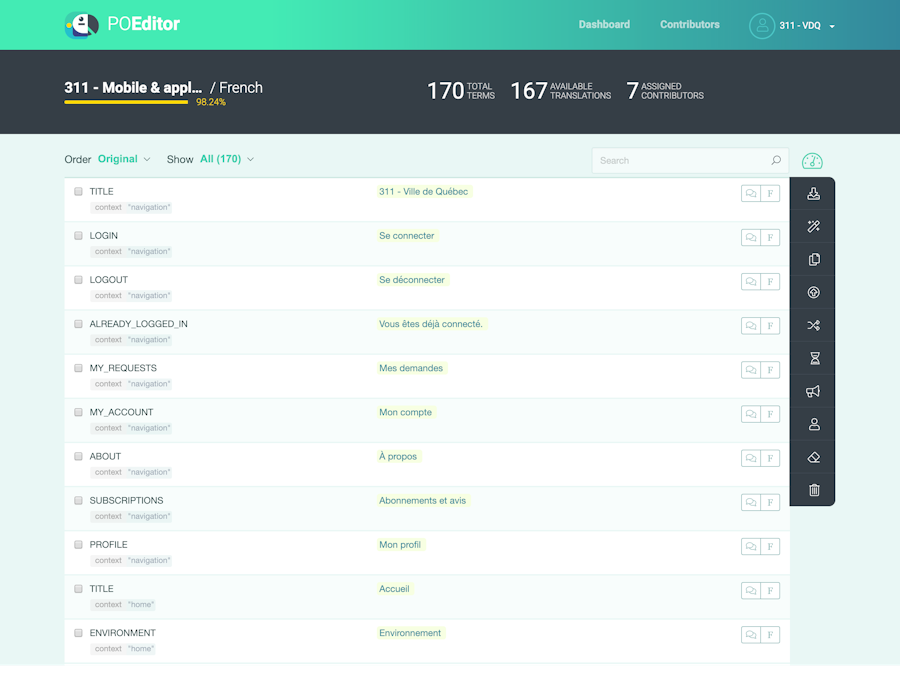Toggle fuzzy F flag on the SUBSCRIPTIONS row

(770, 503)
